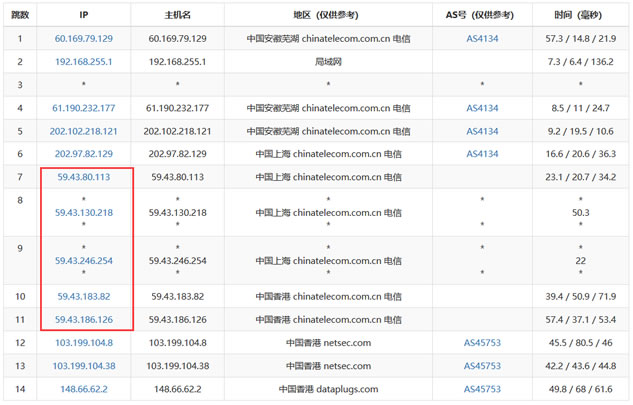The image size is (633, 405).
Task: Open AS45753 link in hop 14 row
Action: pyautogui.click(x=482, y=389)
